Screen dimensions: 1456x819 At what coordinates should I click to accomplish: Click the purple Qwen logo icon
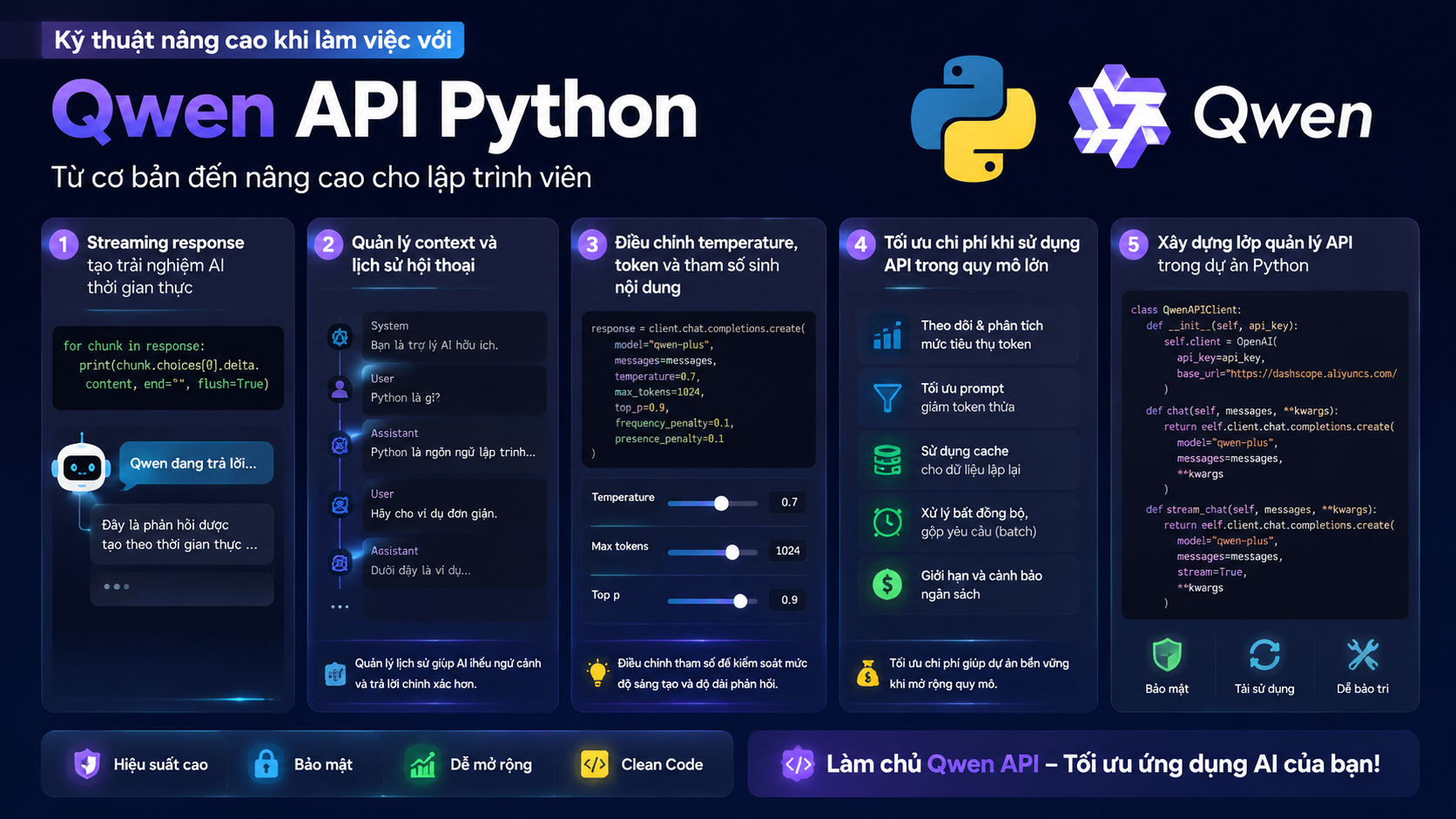pos(1119,116)
